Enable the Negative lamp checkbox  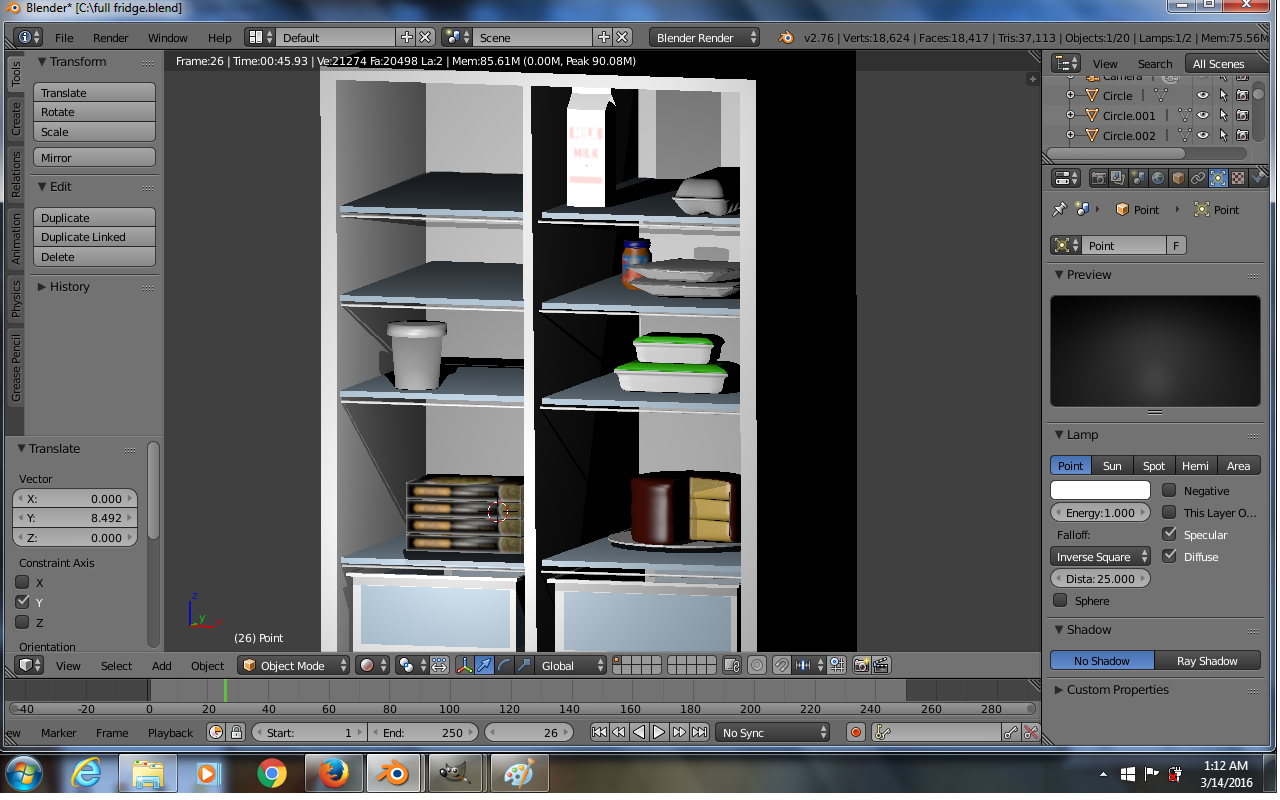coord(1169,490)
